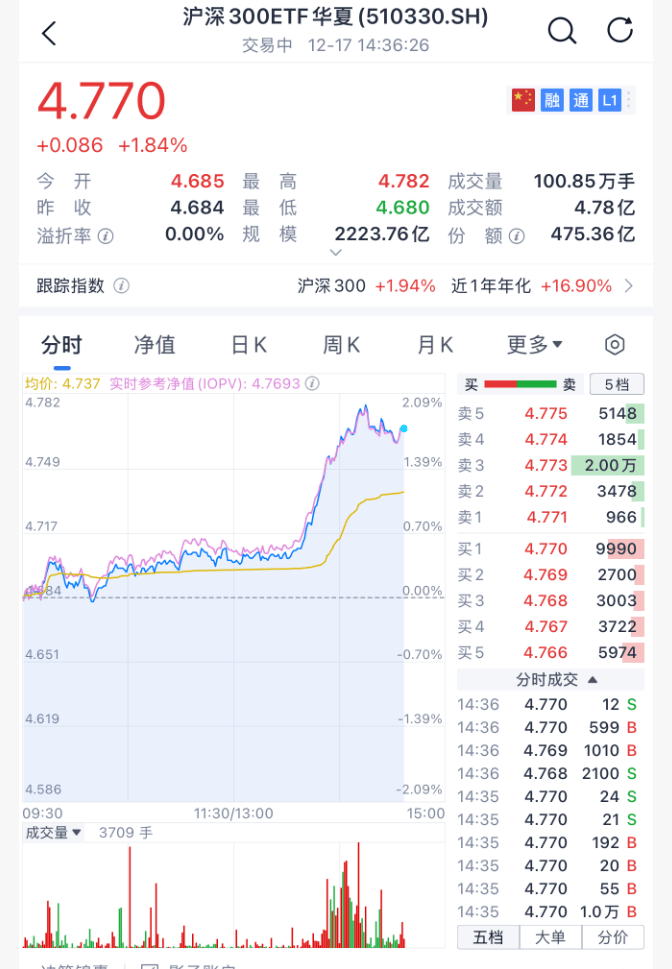This screenshot has height=969, width=672.
Task: Tap info icon next to IOPV value
Action: coord(312,383)
